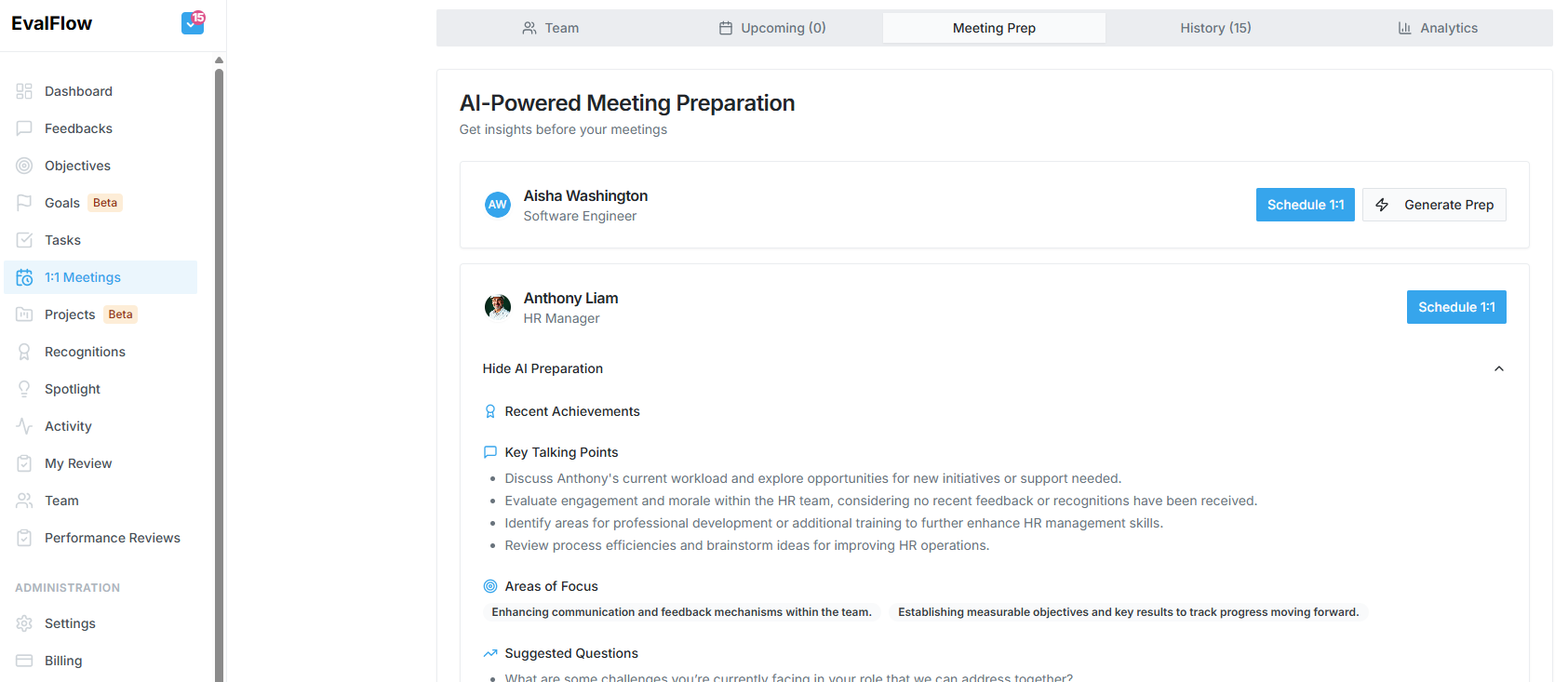Go to Dashboard in the sidebar
1568x682 pixels.
point(101,91)
